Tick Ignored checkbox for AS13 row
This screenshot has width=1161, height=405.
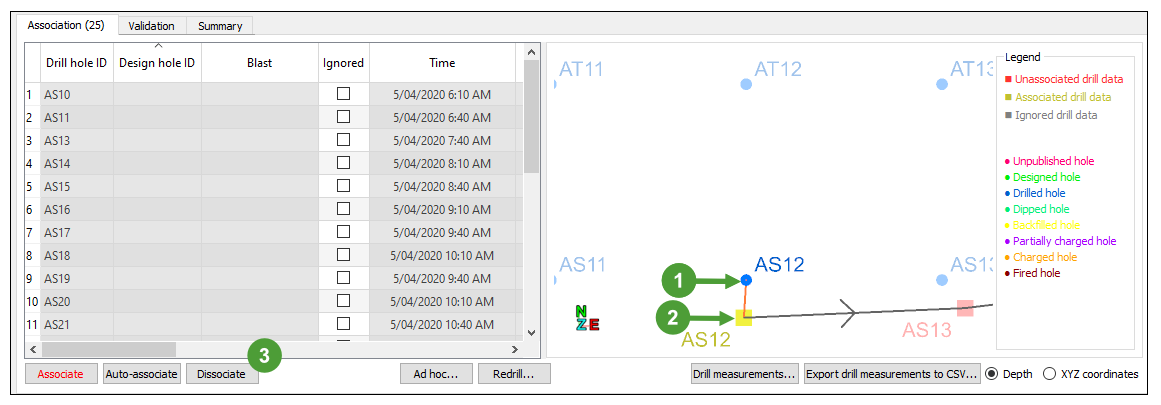tap(344, 140)
